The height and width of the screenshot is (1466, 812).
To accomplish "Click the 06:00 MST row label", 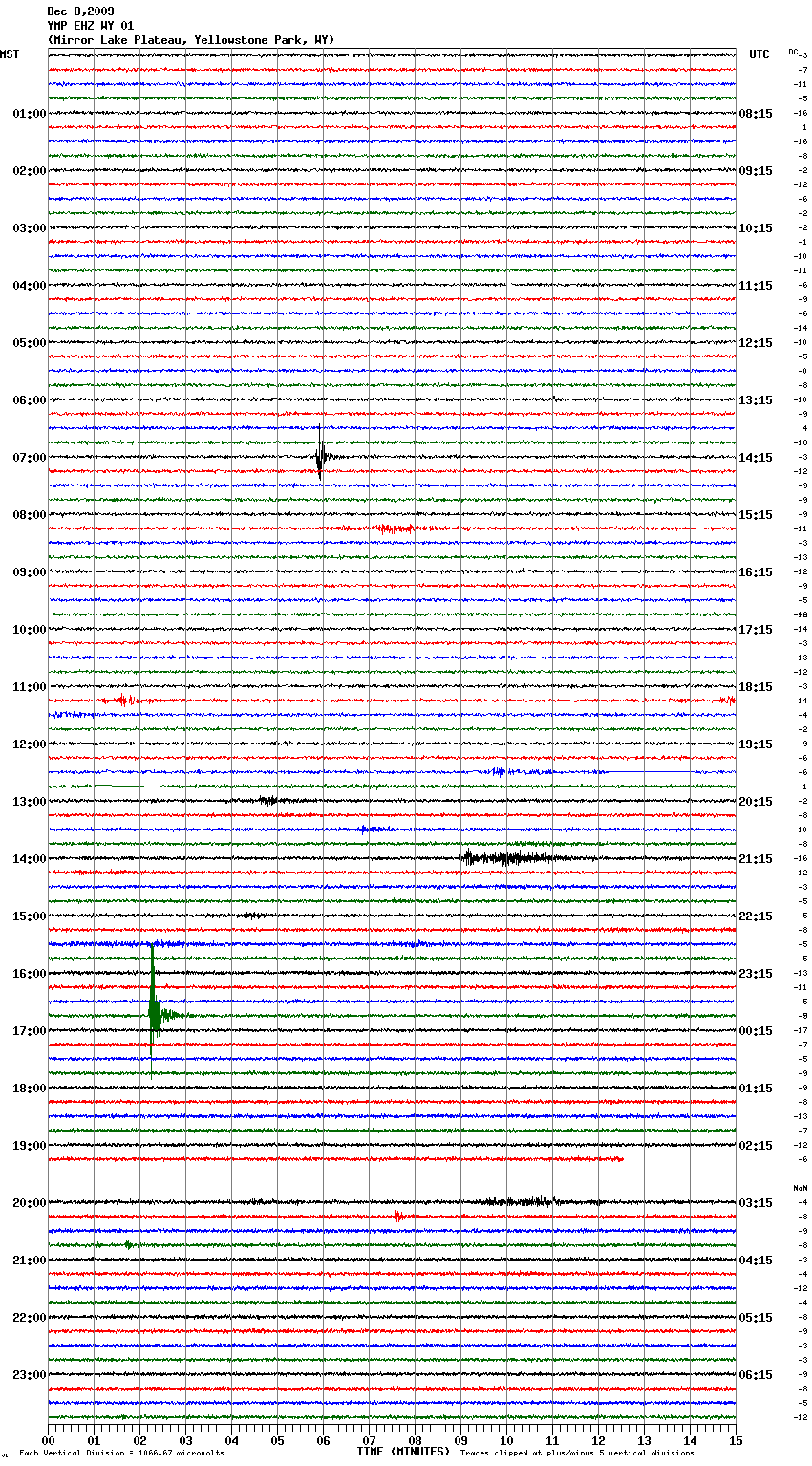I will 30,400.
